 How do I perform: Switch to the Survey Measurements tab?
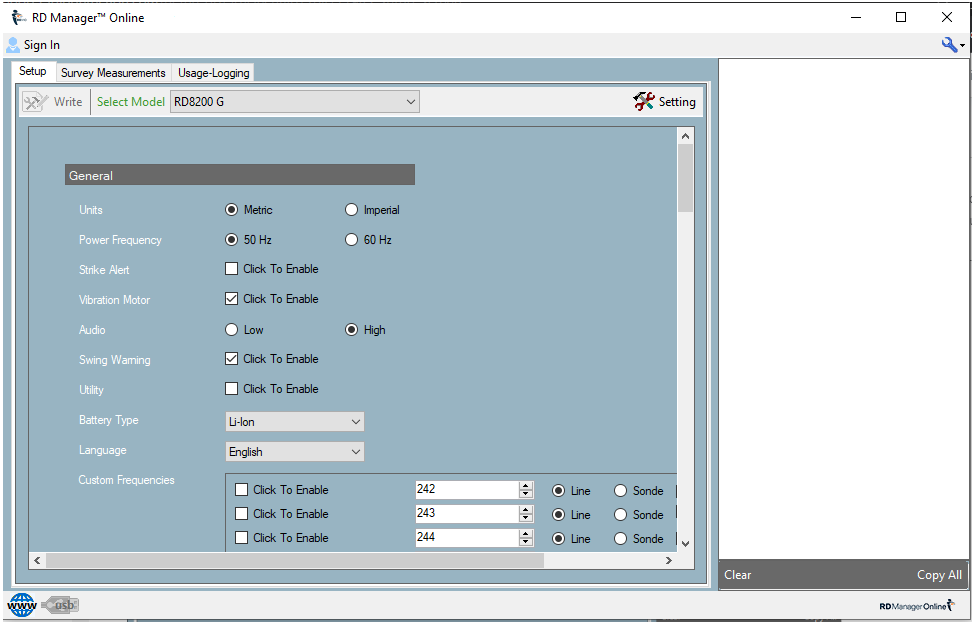(x=113, y=72)
